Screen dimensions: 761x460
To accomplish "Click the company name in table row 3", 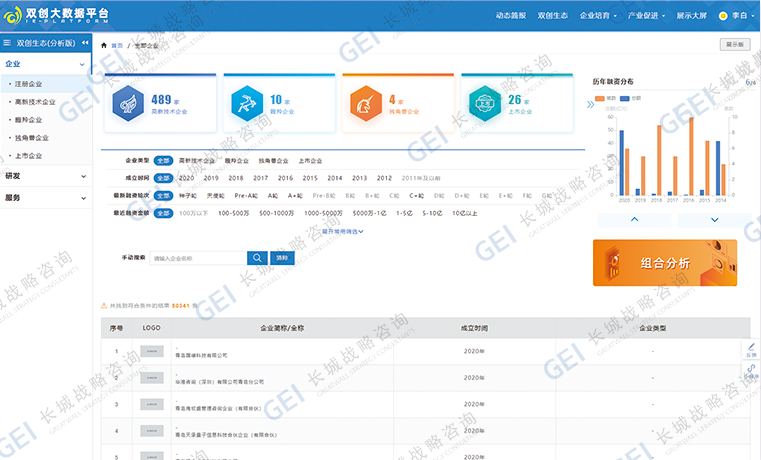I will [x=218, y=409].
